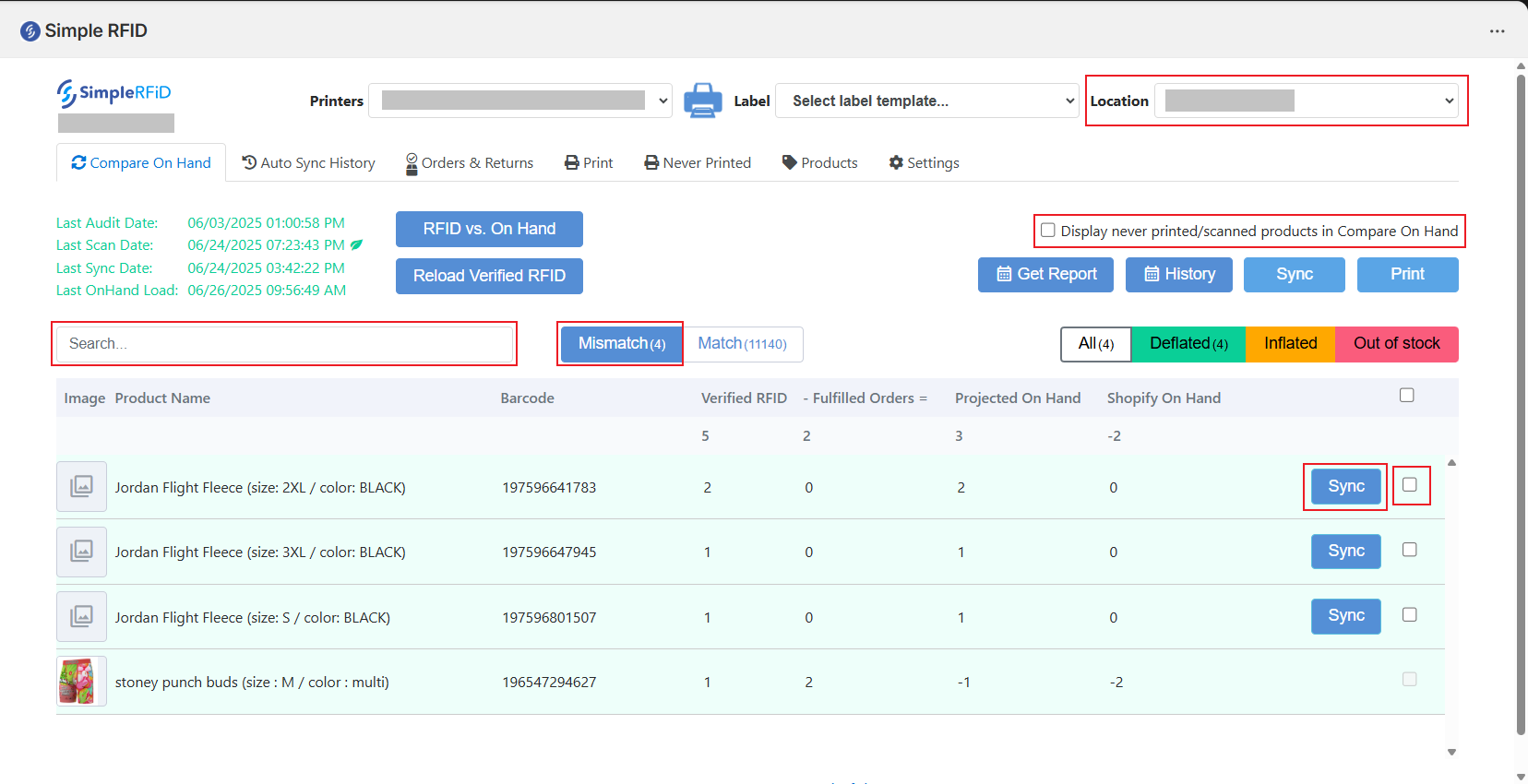Click the blue Print button near History
Viewport: 1528px width, 784px height.
coord(1408,274)
